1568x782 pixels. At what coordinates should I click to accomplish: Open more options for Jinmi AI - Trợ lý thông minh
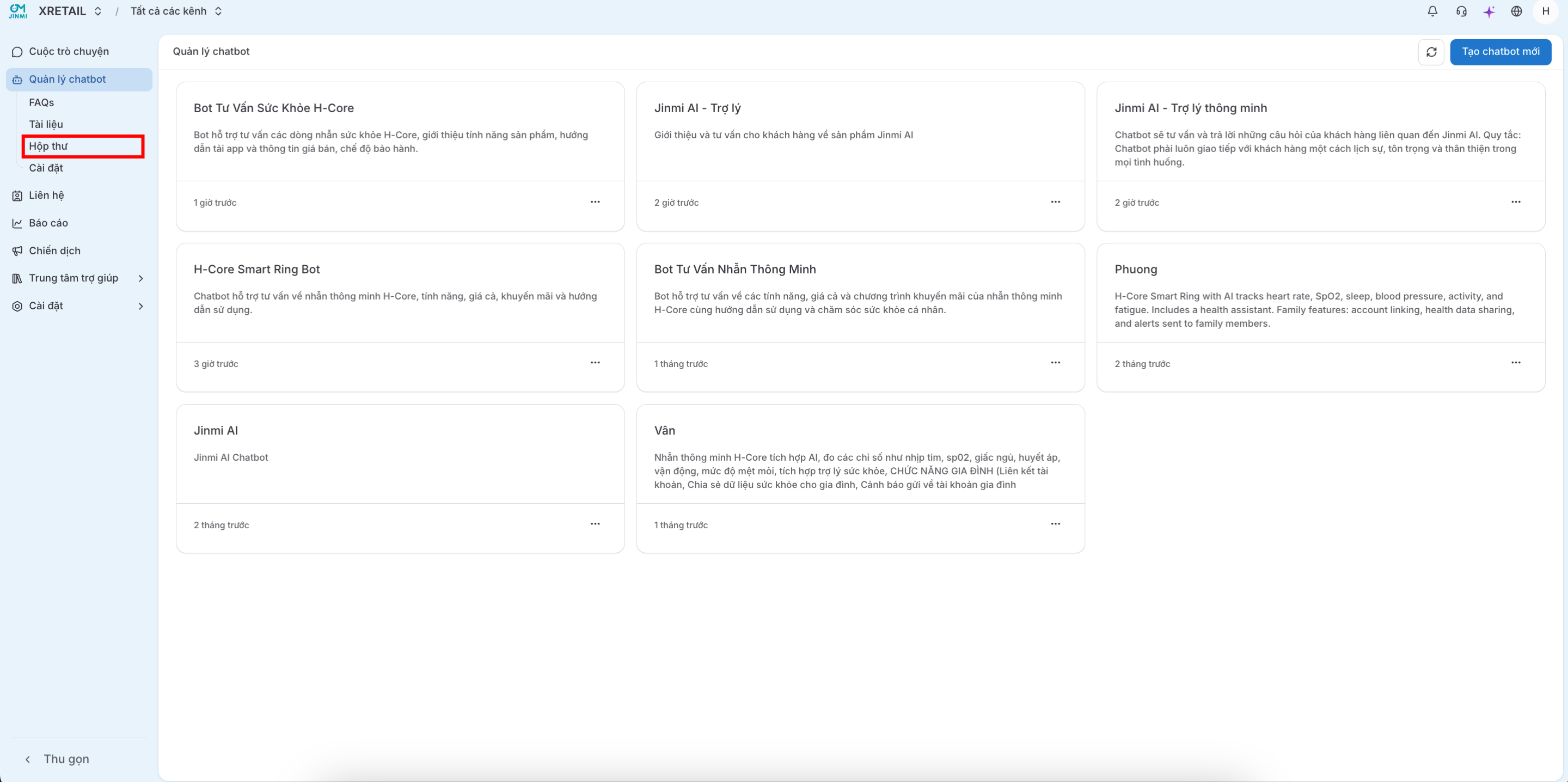click(1515, 201)
